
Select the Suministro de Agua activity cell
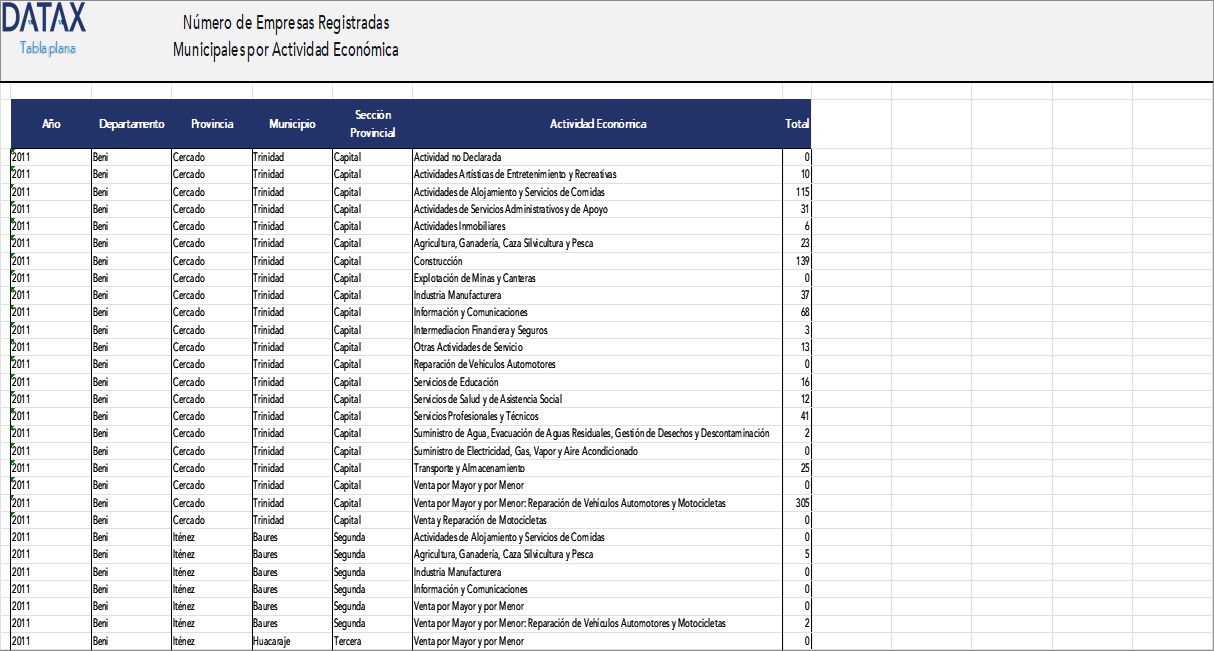[x=598, y=433]
